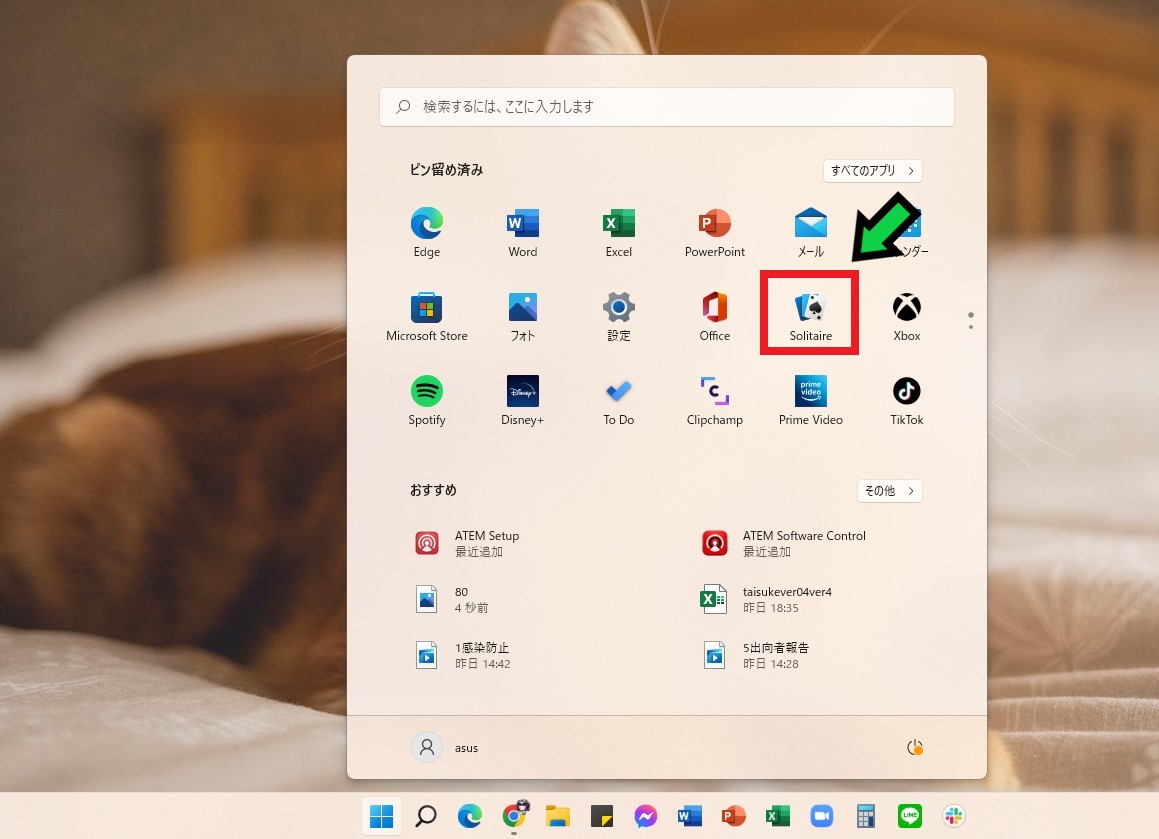Launch Spotify from the pinned apps

coord(427,400)
